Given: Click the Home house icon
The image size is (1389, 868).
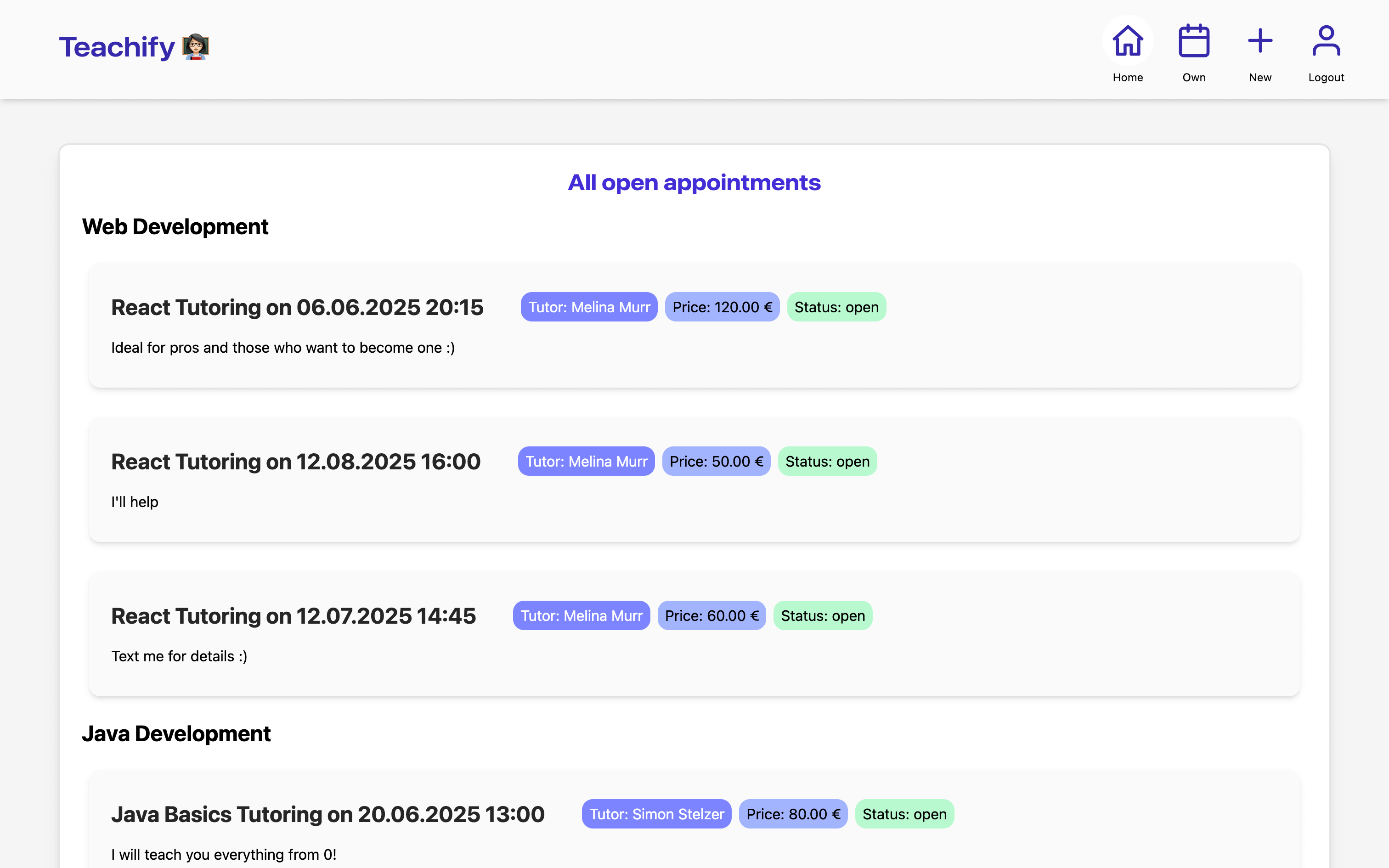Looking at the screenshot, I should tap(1127, 41).
